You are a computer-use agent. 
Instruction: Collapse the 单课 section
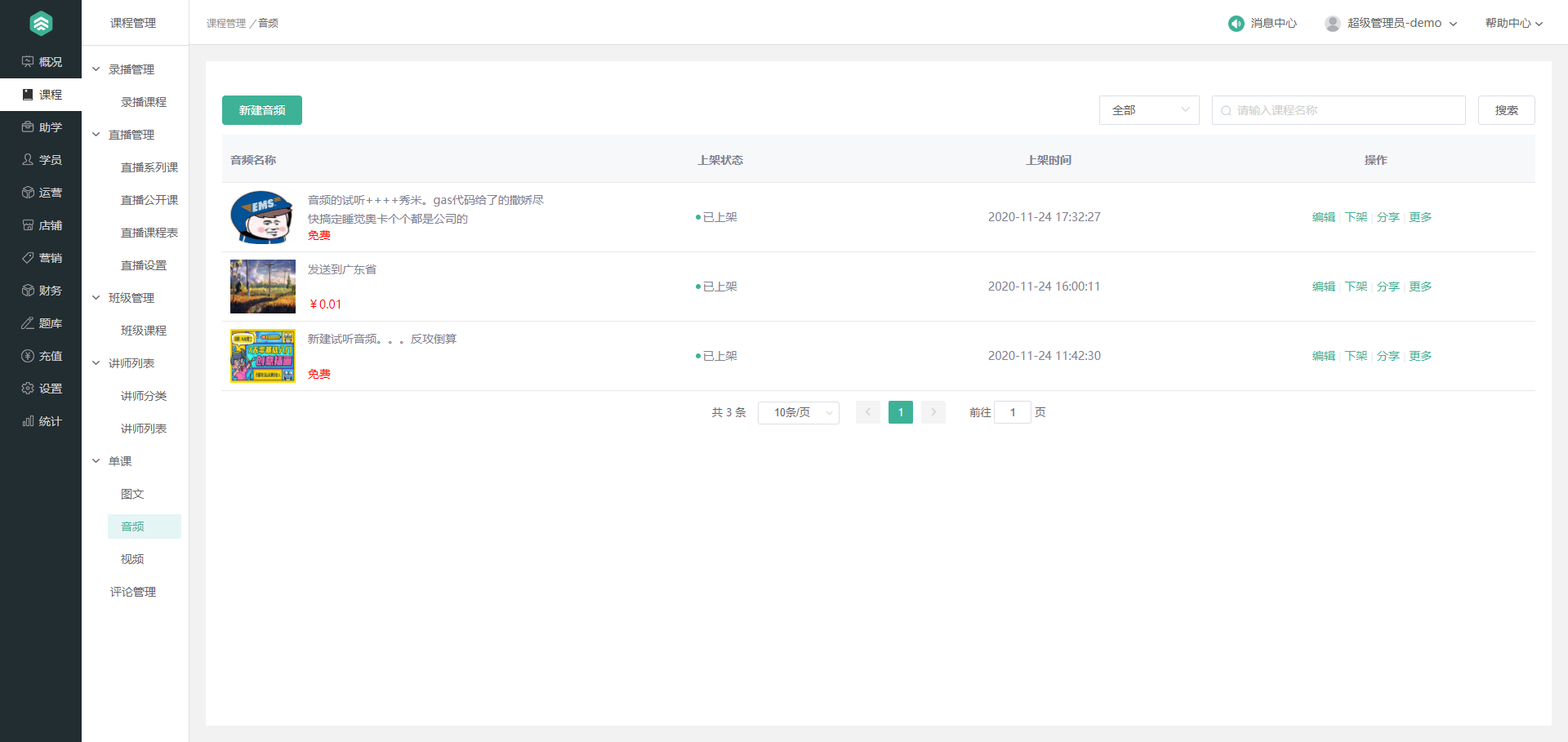pyautogui.click(x=96, y=461)
